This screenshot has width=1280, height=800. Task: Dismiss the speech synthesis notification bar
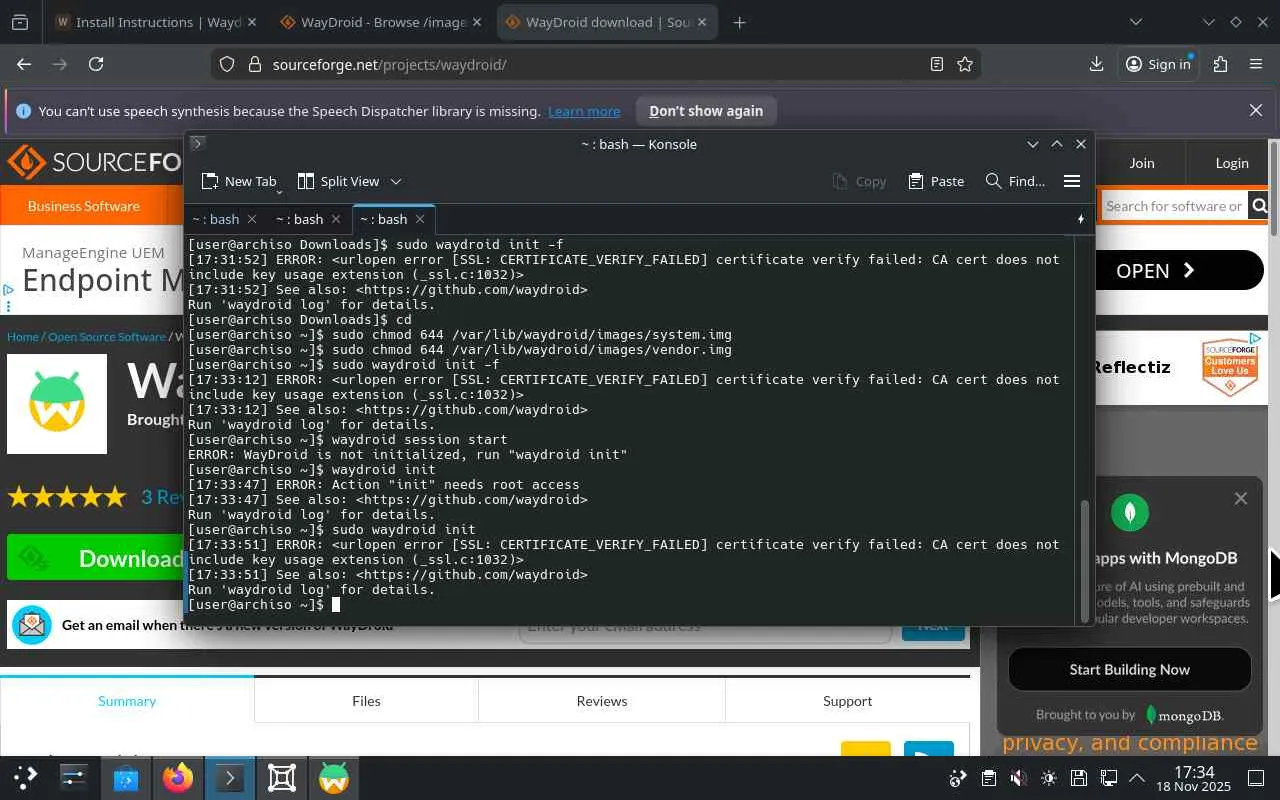pos(1256,111)
